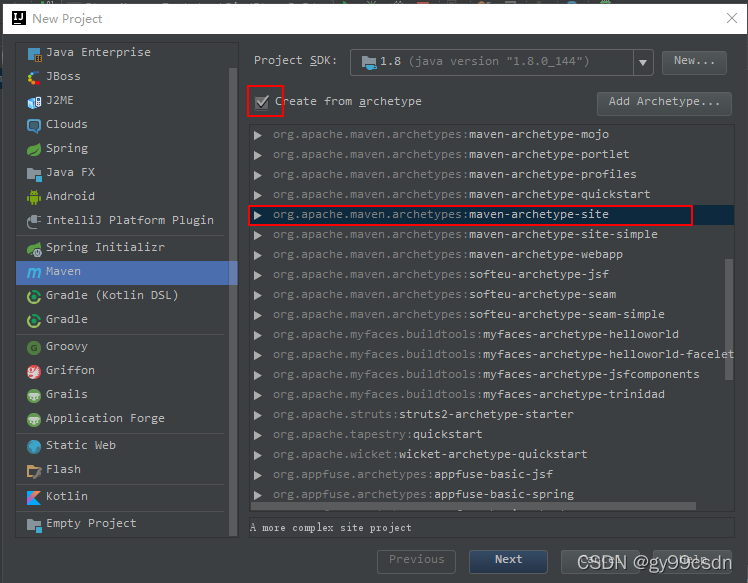Image resolution: width=748 pixels, height=583 pixels.
Task: Expand maven-archetype-webapp arrow
Action: click(258, 255)
